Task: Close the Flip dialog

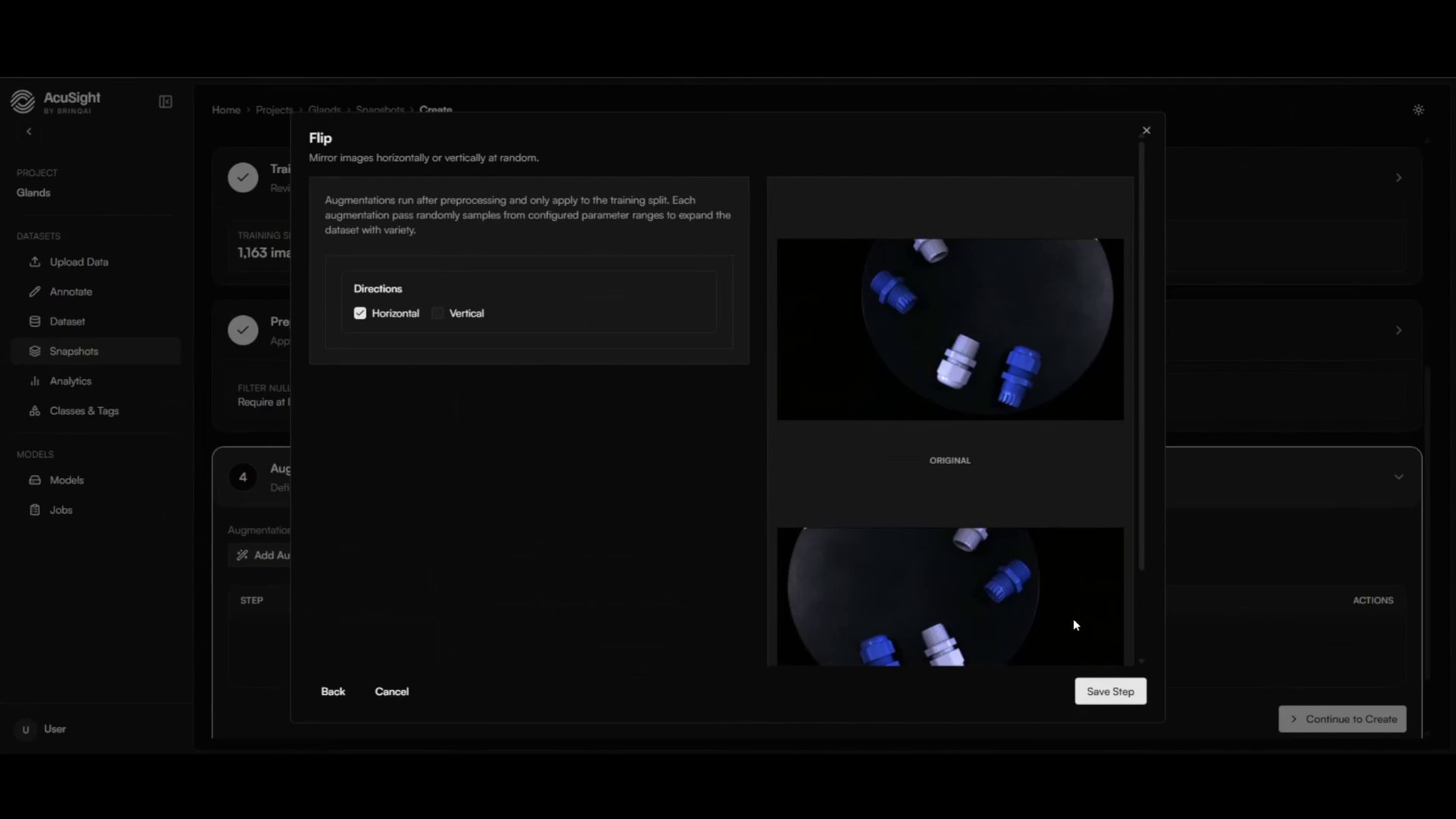Action: pyautogui.click(x=1146, y=130)
